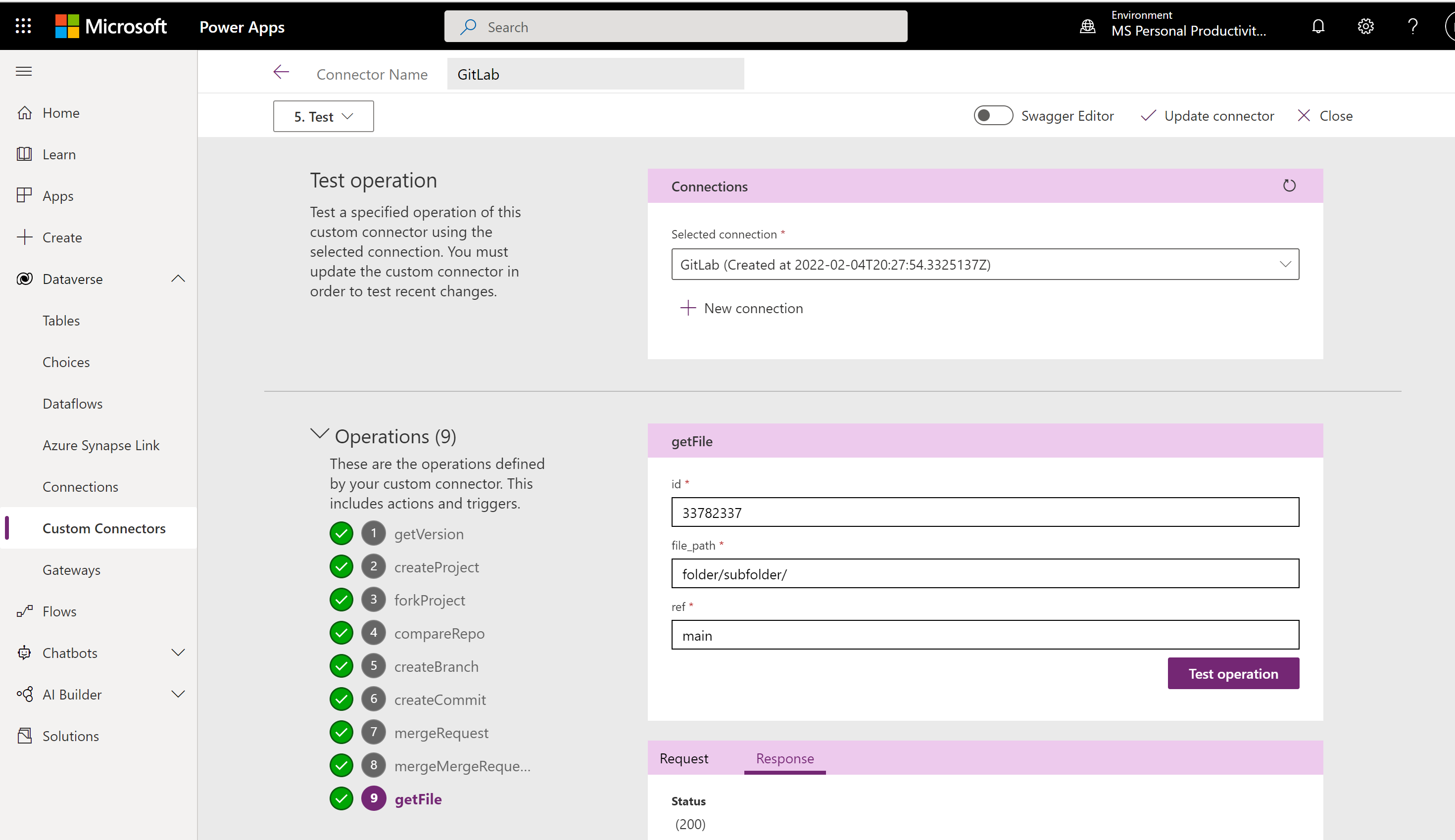Click the environment switcher globe icon
Image resolution: width=1455 pixels, height=840 pixels.
tap(1087, 26)
